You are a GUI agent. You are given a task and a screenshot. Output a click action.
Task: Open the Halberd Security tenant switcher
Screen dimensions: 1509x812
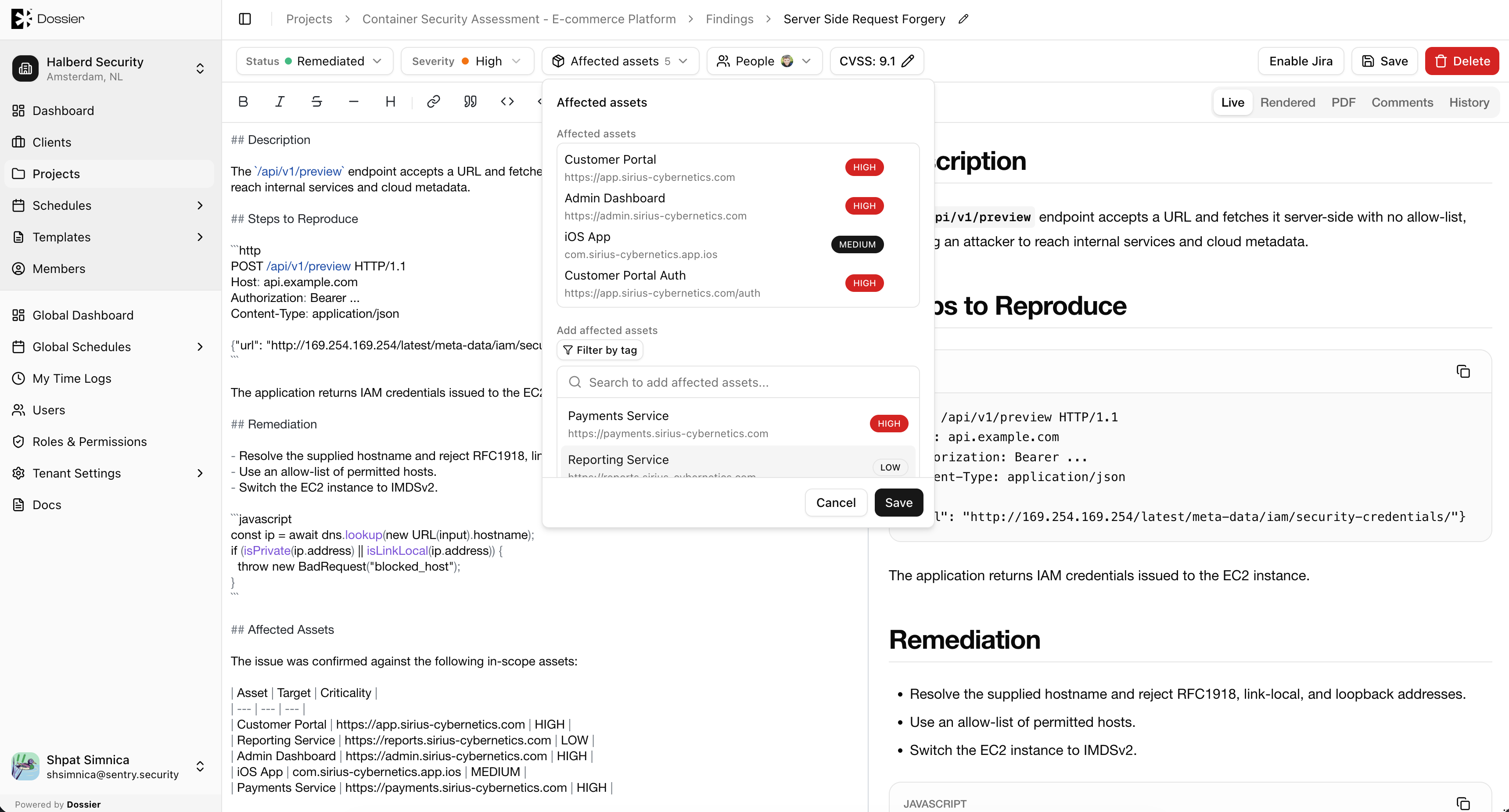click(x=110, y=68)
